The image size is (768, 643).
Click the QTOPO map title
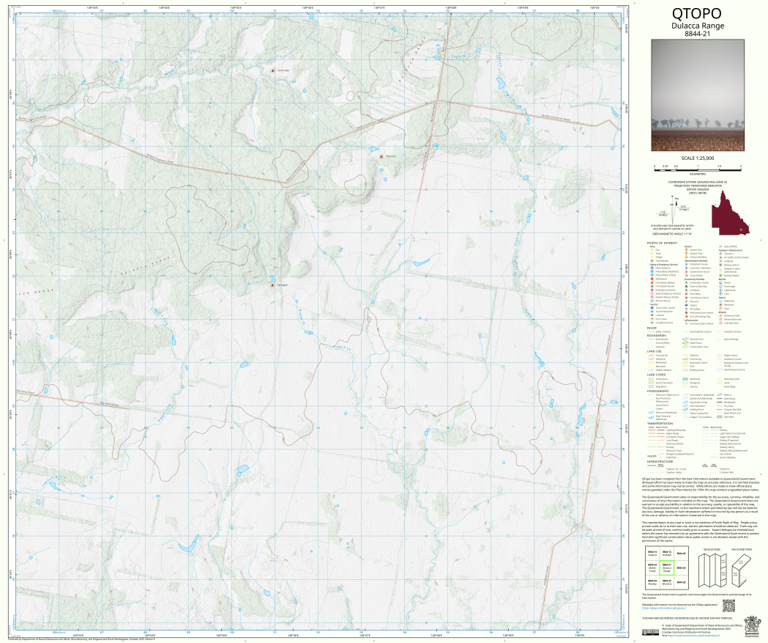[696, 13]
